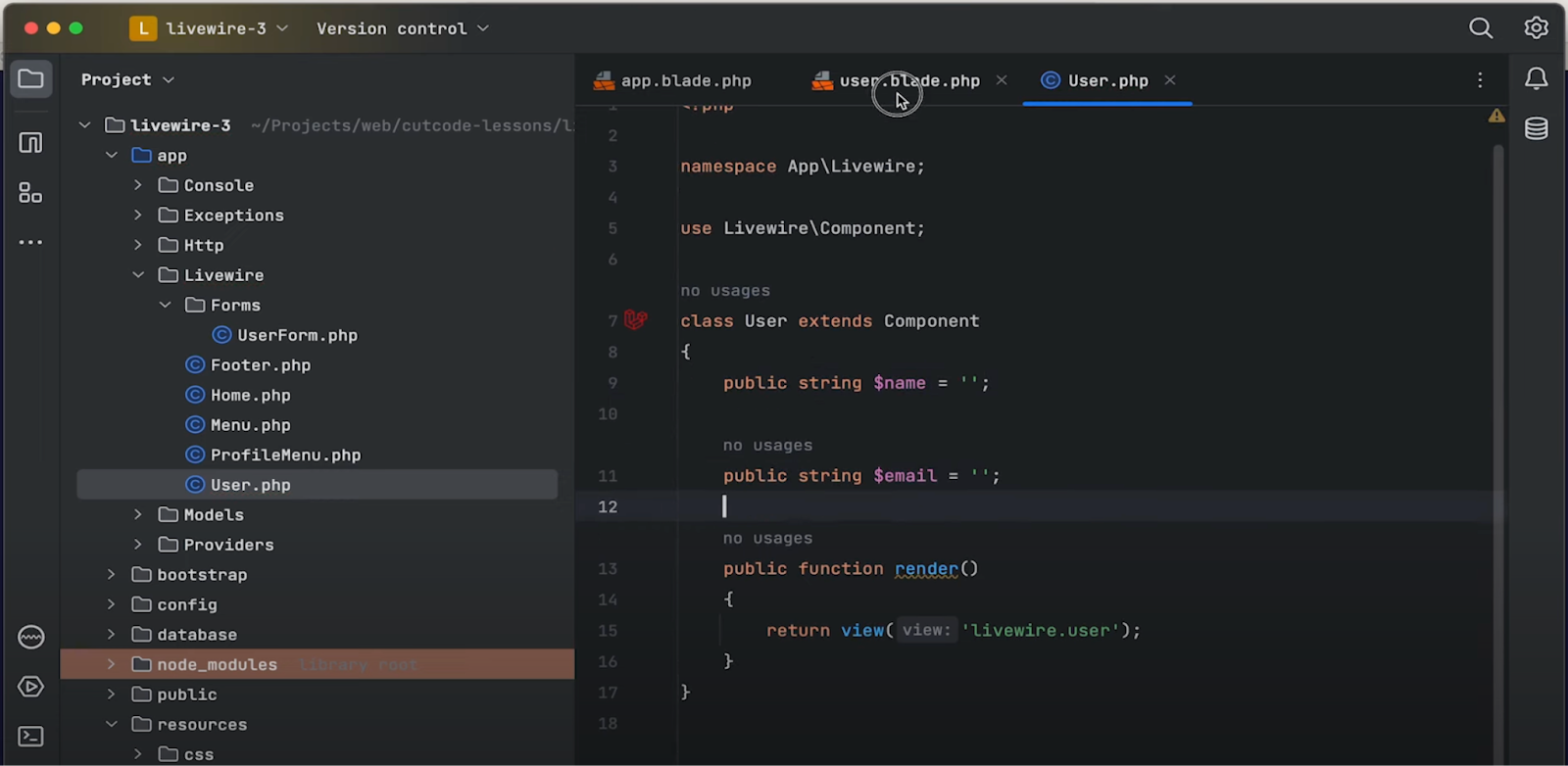Expand the public folder

112,694
